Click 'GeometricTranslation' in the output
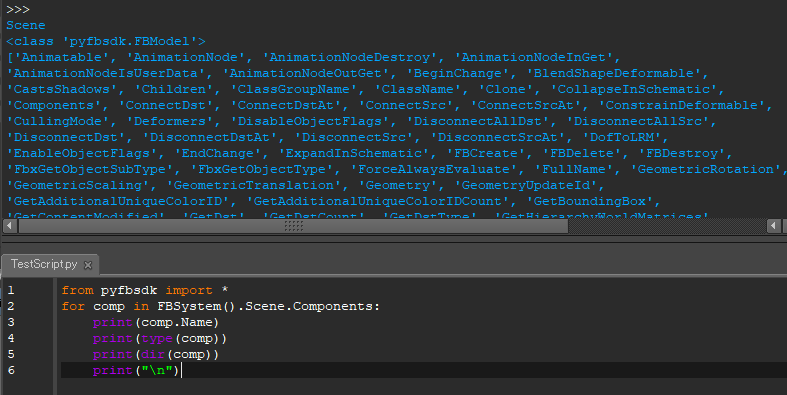Viewport: 787px width, 395px height. 253,185
